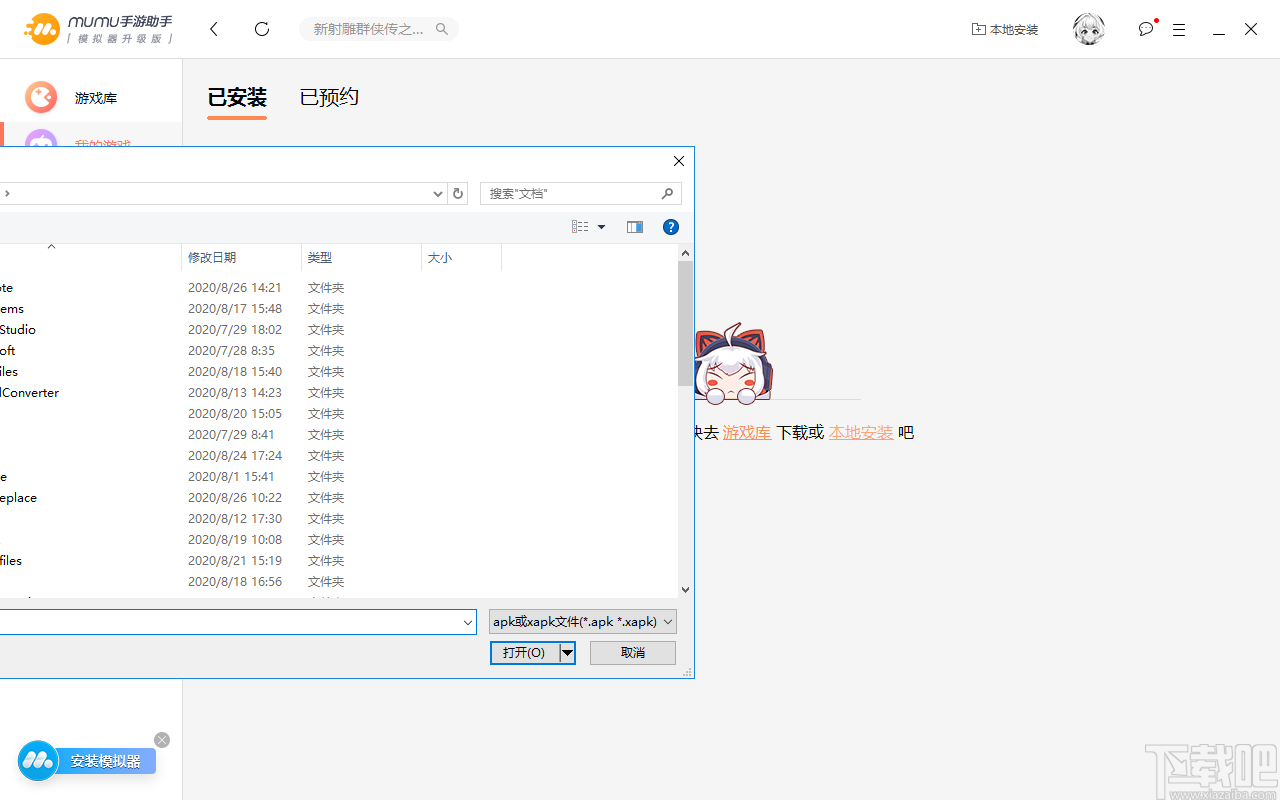Open the view options dropdown arrow
Viewport: 1280px width, 800px height.
coord(601,226)
